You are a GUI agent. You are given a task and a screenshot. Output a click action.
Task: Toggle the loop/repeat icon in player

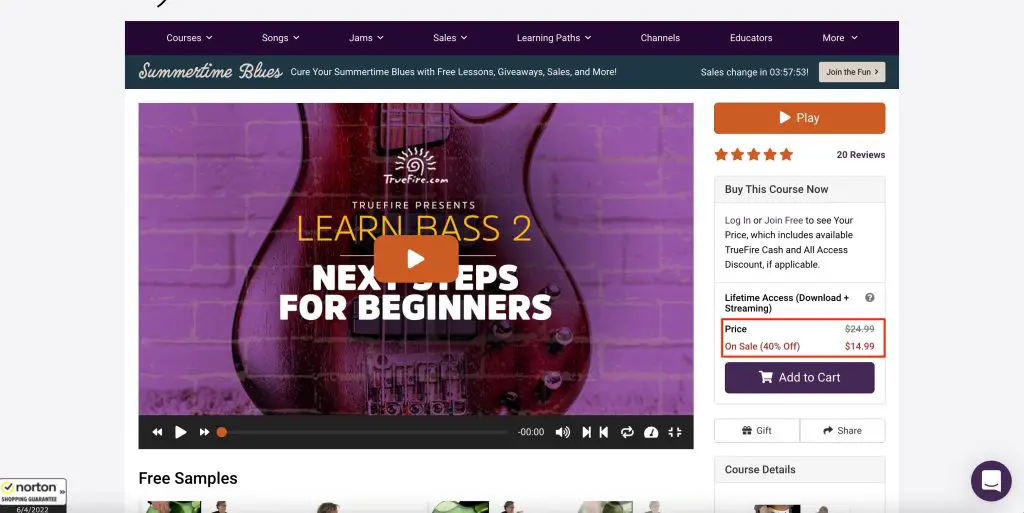tap(627, 432)
